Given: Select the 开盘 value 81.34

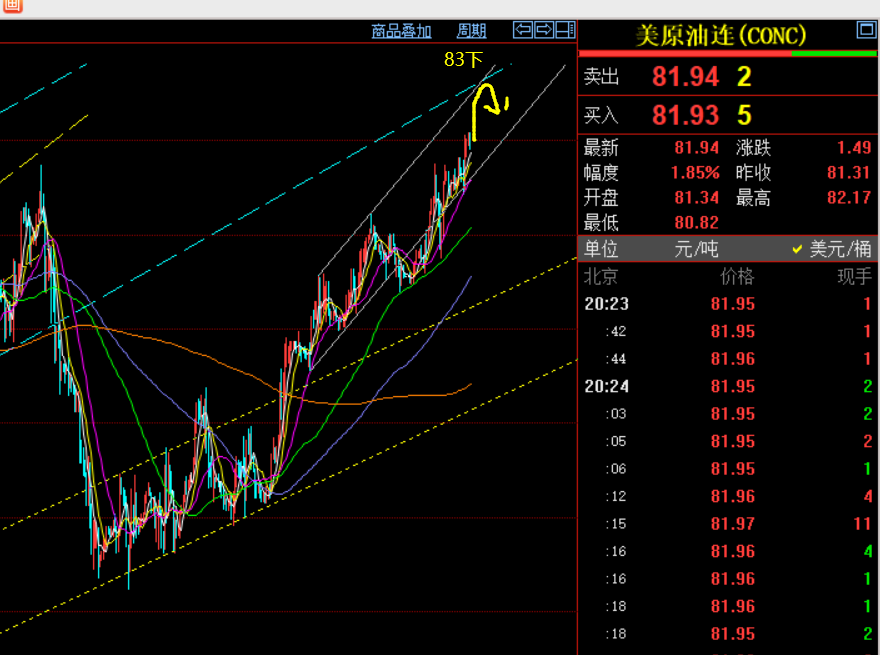Looking at the screenshot, I should pyautogui.click(x=696, y=198).
